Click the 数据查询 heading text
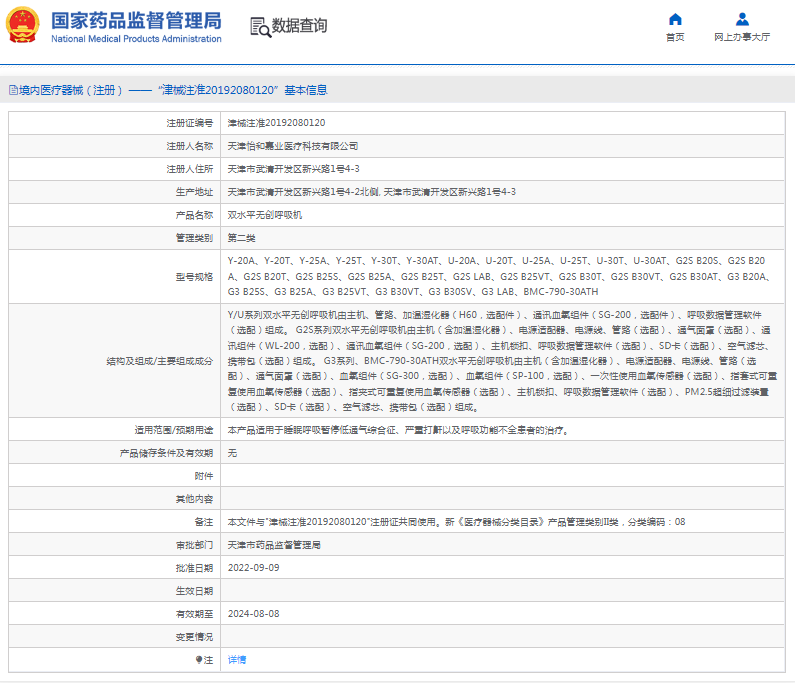 tap(299, 26)
